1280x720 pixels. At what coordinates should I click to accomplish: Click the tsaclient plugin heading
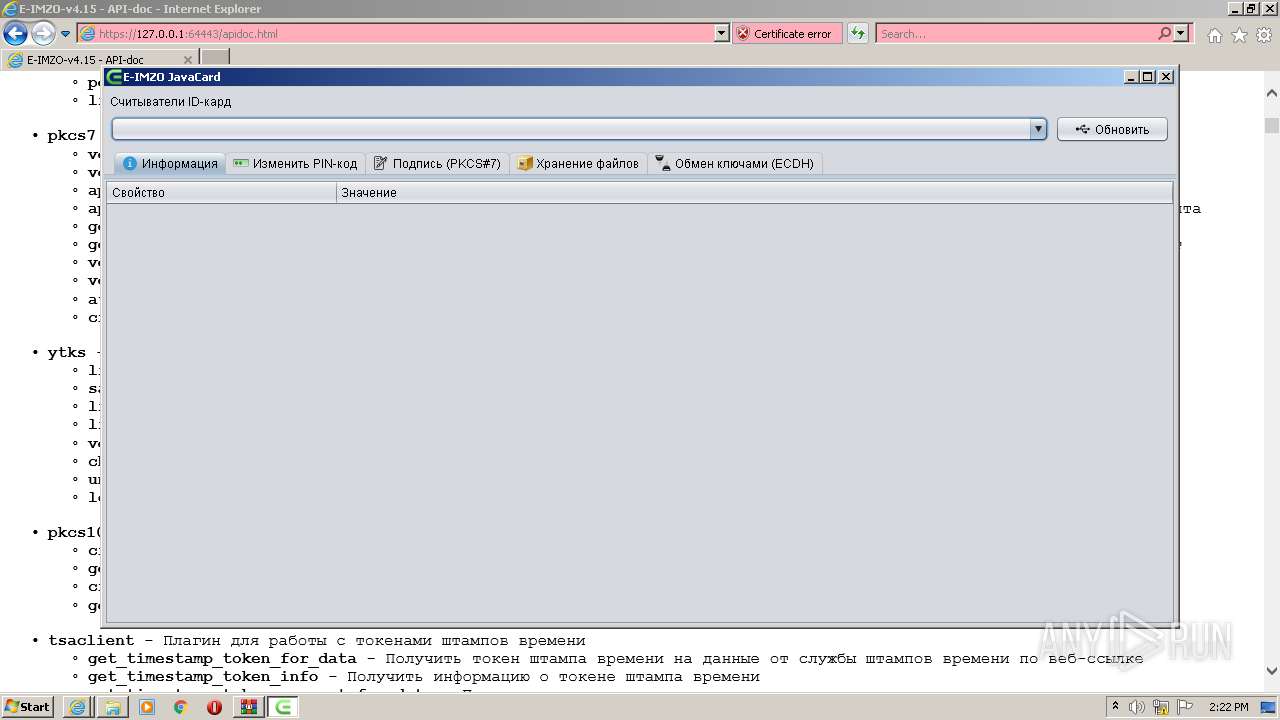tap(90, 641)
